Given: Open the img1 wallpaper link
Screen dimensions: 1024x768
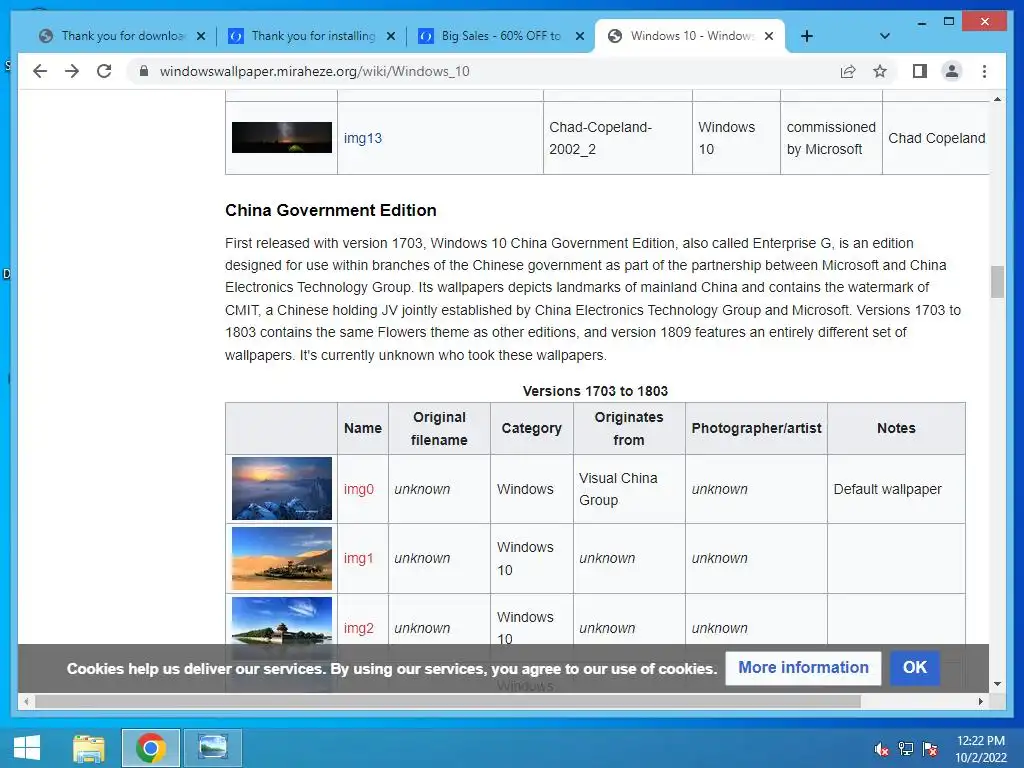Looking at the screenshot, I should (x=358, y=558).
